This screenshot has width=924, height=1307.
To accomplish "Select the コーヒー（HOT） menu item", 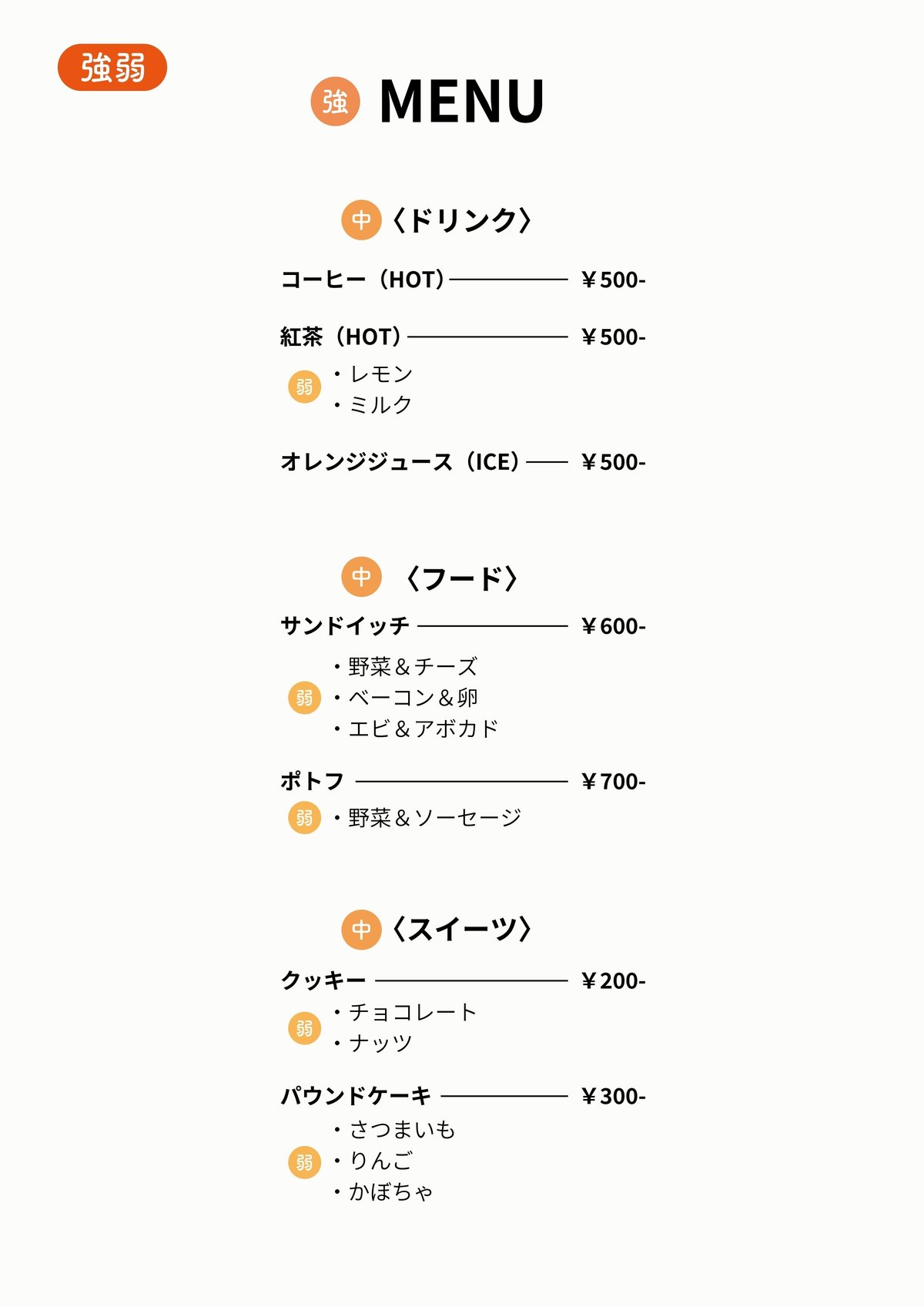I will tap(363, 280).
